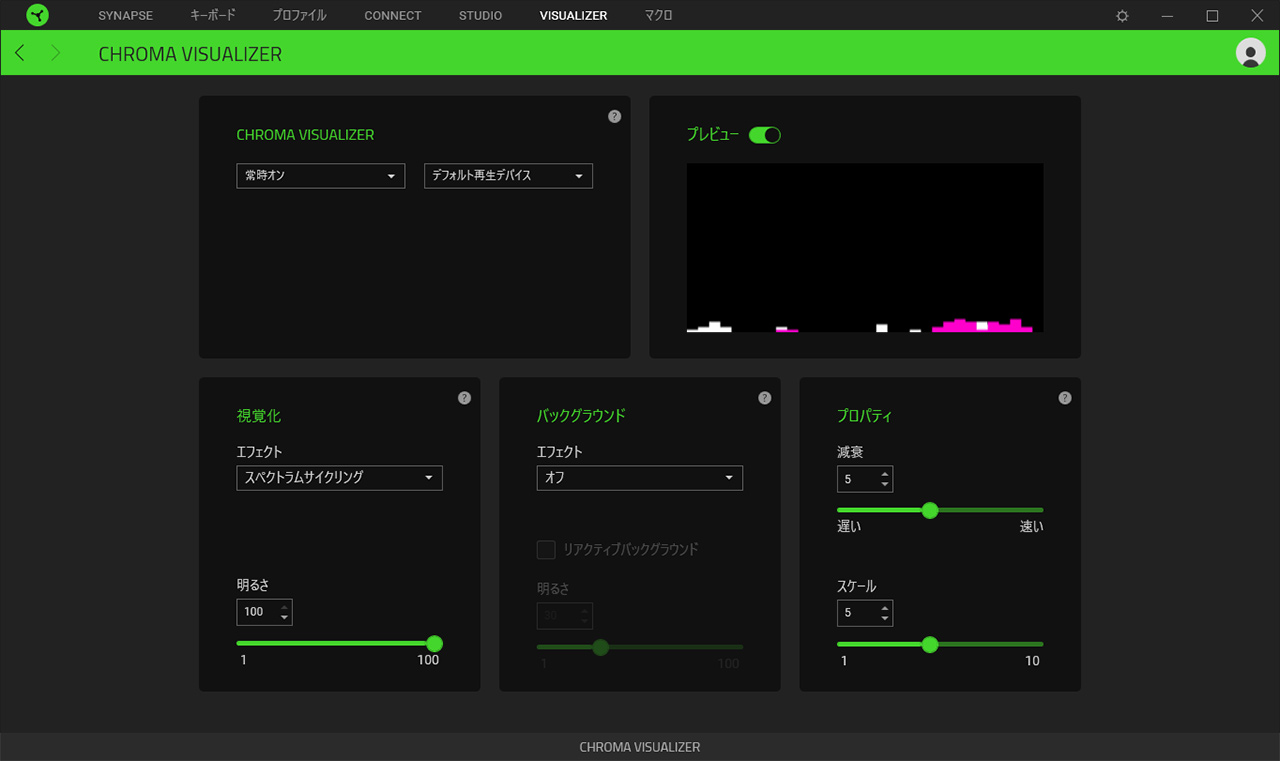Screen dimensions: 1280x761
Task: Switch to the キーボード tab
Action: point(213,16)
